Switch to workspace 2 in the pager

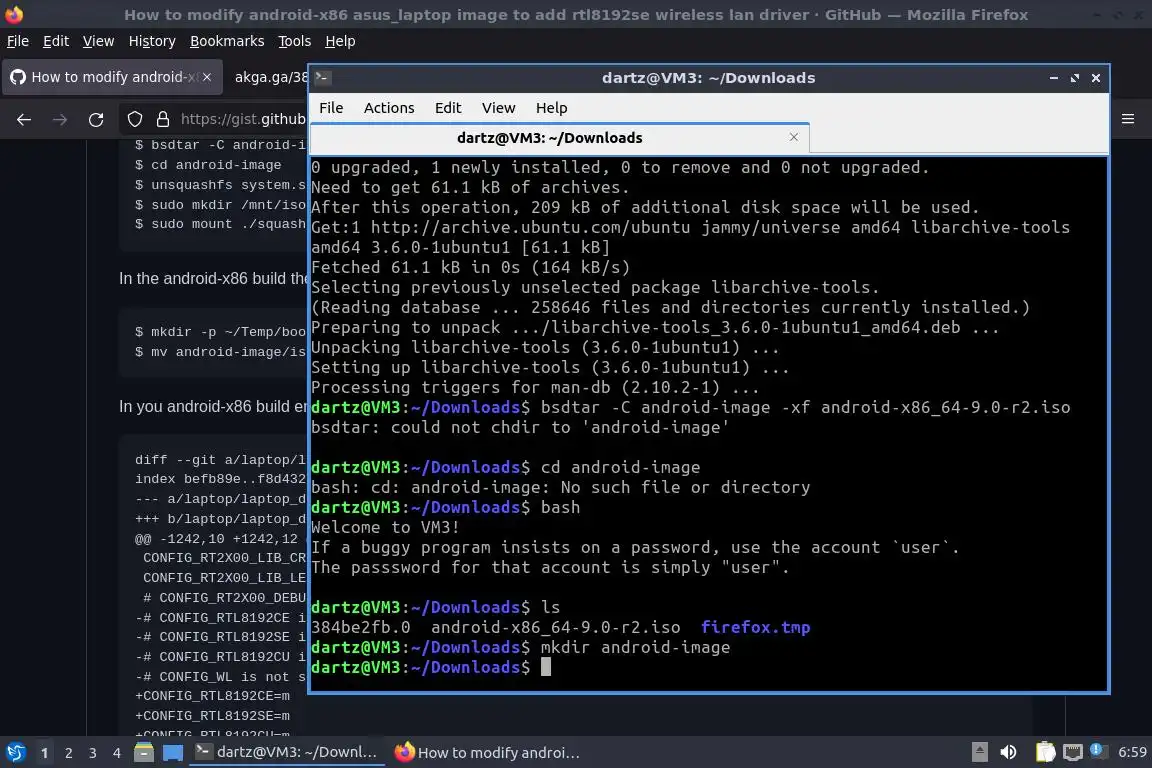click(69, 753)
